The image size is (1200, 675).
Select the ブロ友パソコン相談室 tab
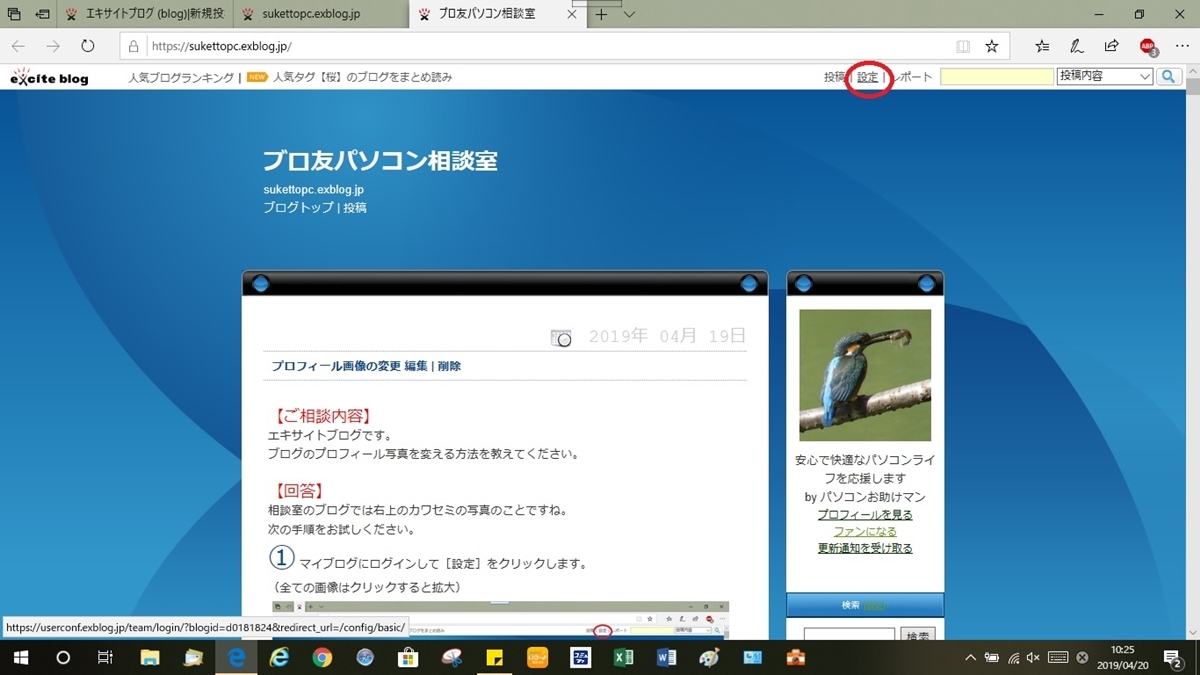486,15
